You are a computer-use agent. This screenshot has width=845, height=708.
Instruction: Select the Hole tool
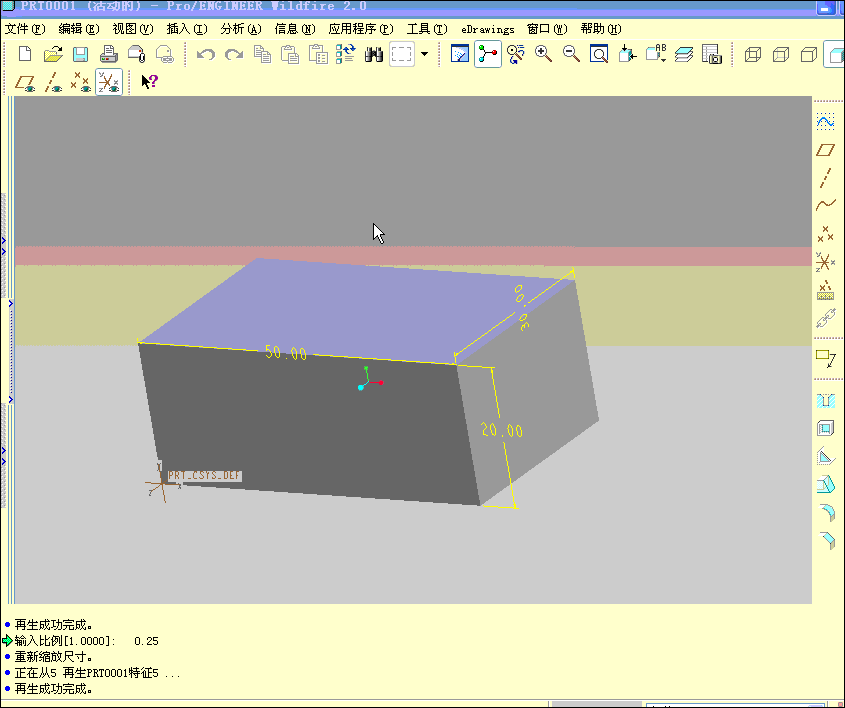pyautogui.click(x=825, y=400)
